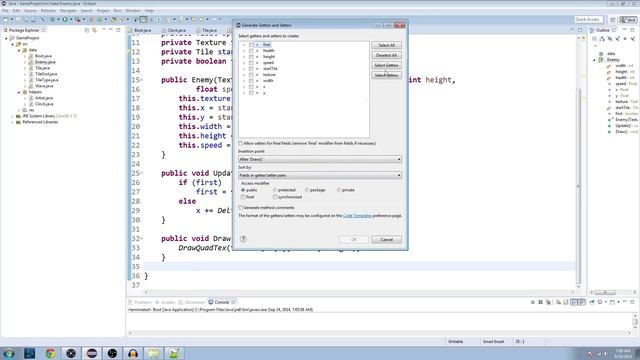Screen dimensions: 640x360
Task: Click the Terminate icon in Console toolbar
Action: [533, 302]
